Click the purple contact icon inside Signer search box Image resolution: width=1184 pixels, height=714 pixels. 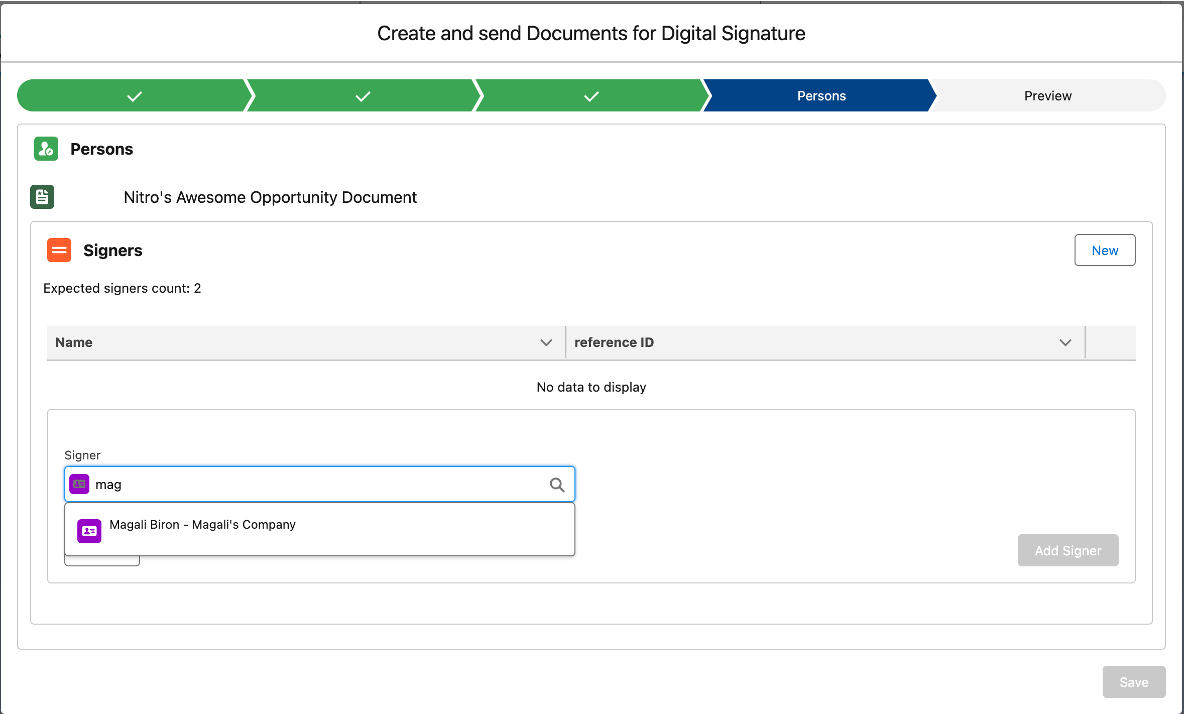pyautogui.click(x=80, y=485)
